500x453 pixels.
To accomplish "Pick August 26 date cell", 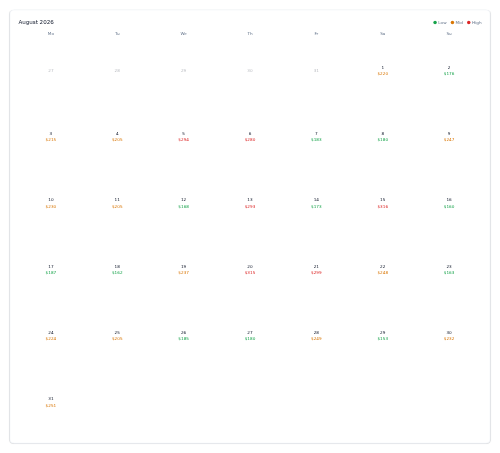I will point(183,335).
